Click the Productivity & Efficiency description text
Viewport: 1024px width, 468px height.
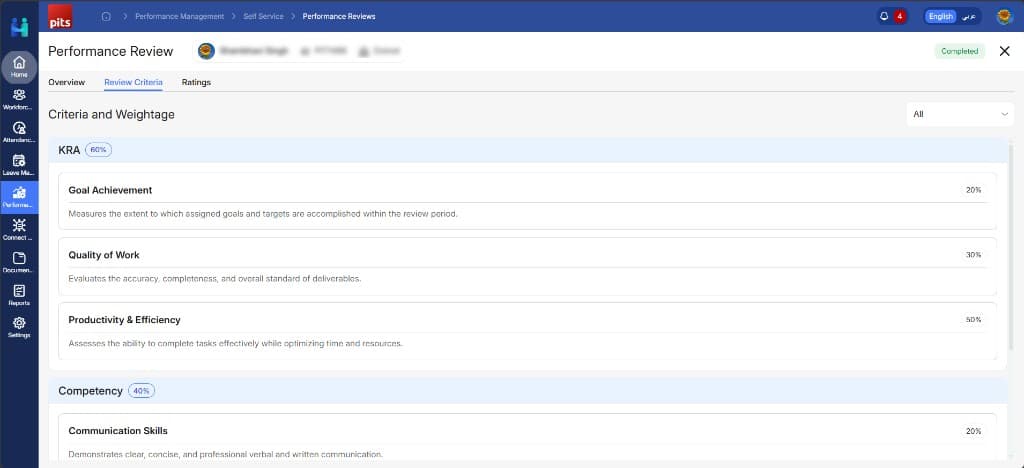point(235,343)
